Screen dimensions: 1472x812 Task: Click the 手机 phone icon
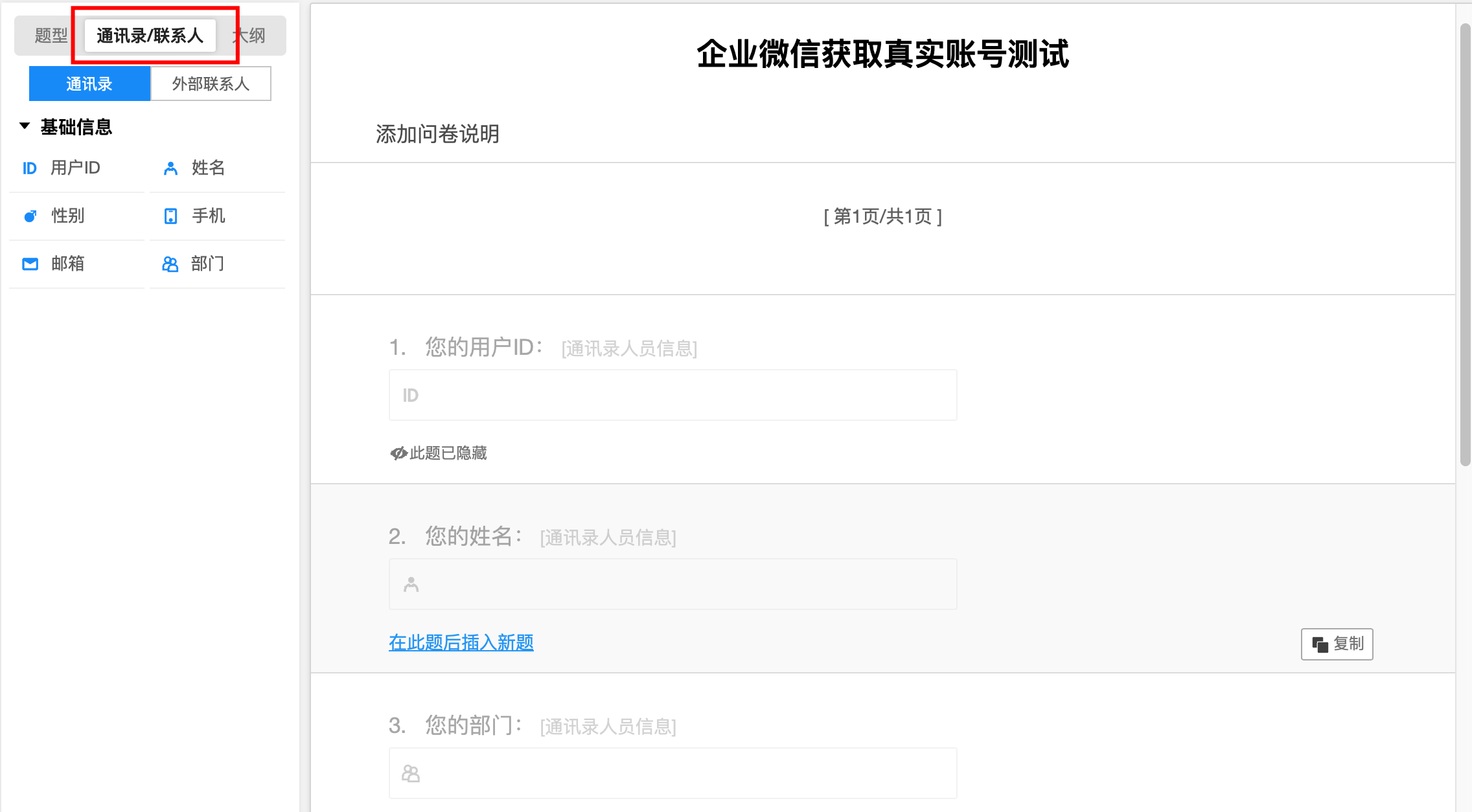(x=170, y=216)
